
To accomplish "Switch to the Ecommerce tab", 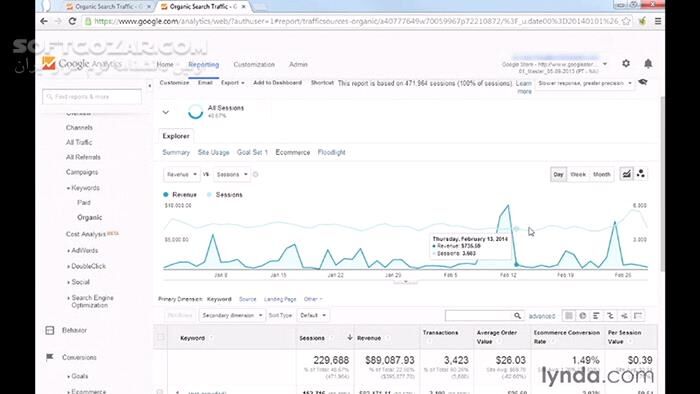I will [292, 152].
